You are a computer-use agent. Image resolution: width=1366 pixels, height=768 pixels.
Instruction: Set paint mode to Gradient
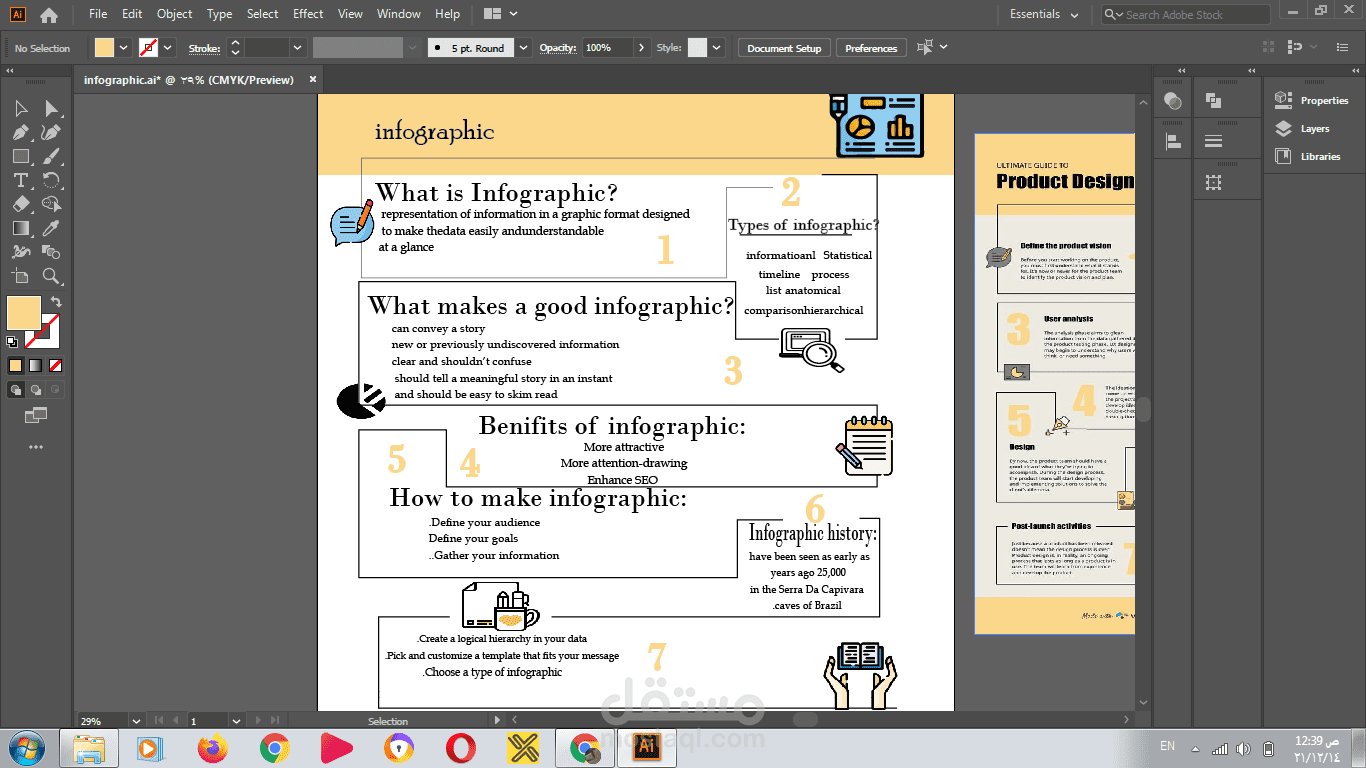(x=36, y=365)
